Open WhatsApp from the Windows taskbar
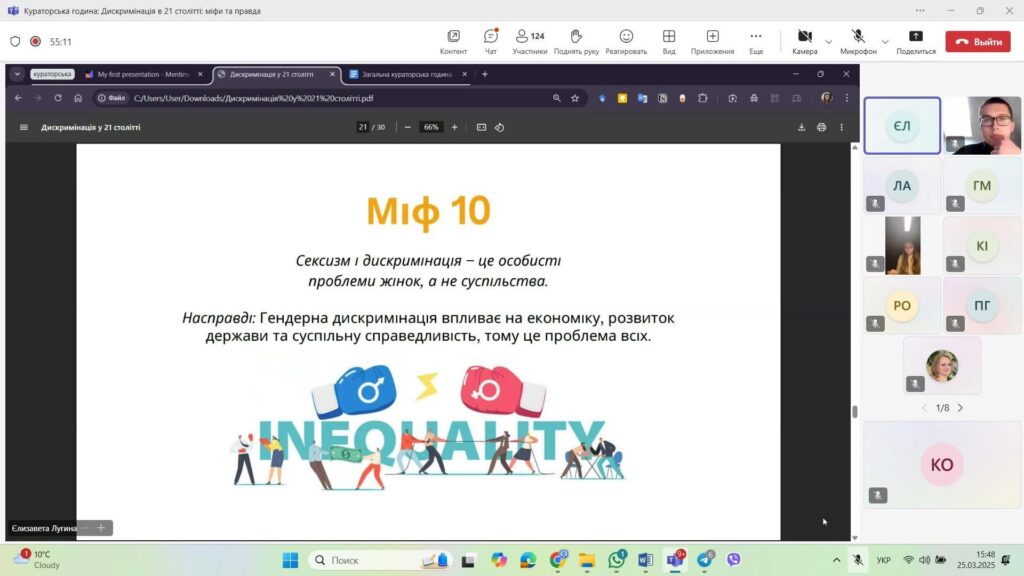The height and width of the screenshot is (576, 1024). tap(617, 560)
